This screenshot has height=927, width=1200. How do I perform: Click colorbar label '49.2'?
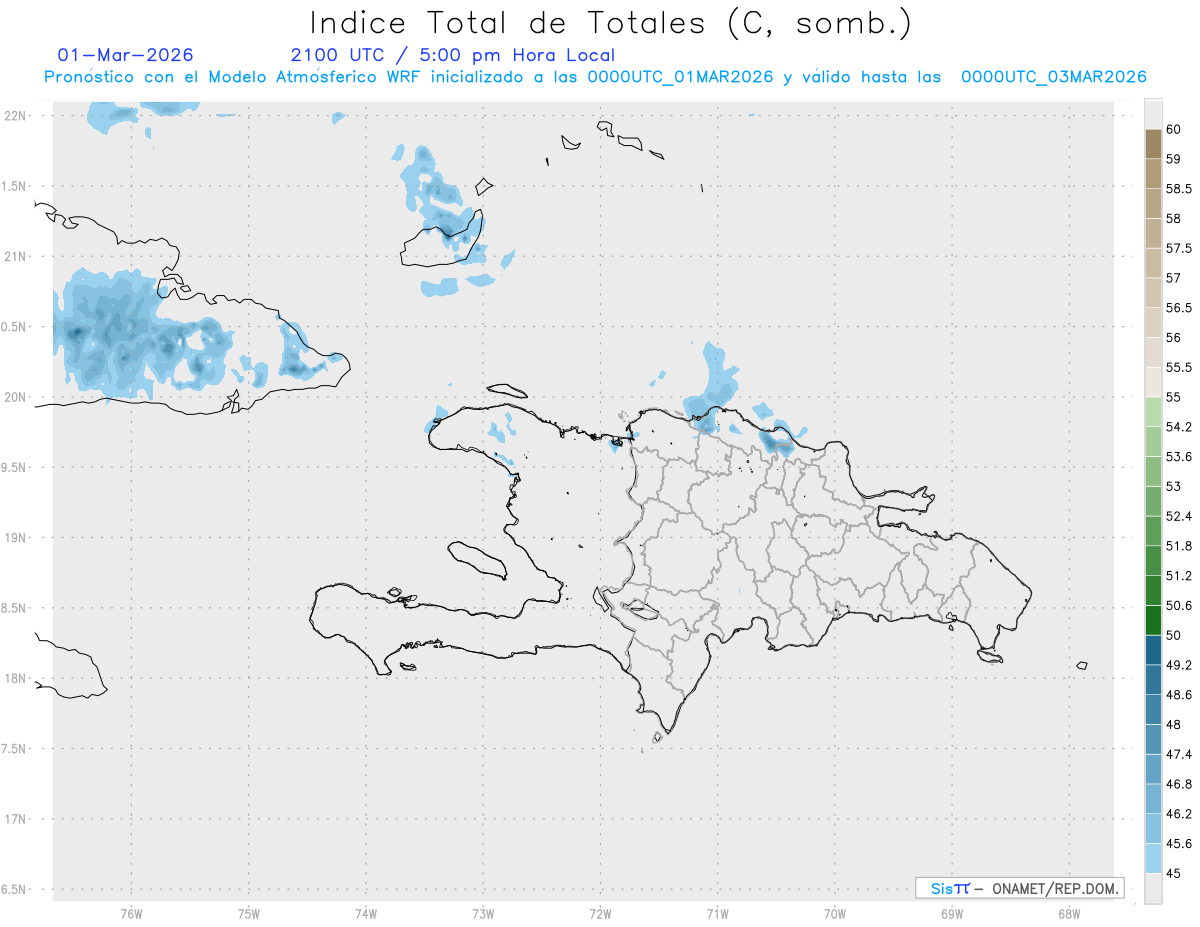point(1178,665)
